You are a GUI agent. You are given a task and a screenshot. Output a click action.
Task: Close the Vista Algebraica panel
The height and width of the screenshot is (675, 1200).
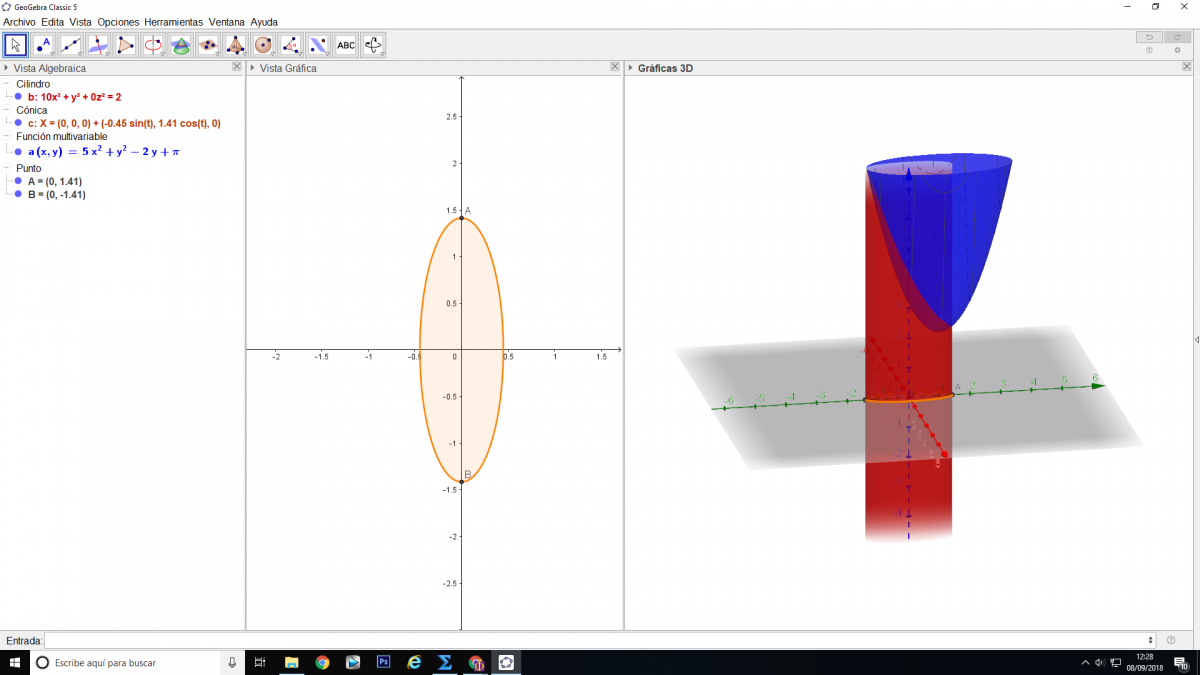pos(236,67)
